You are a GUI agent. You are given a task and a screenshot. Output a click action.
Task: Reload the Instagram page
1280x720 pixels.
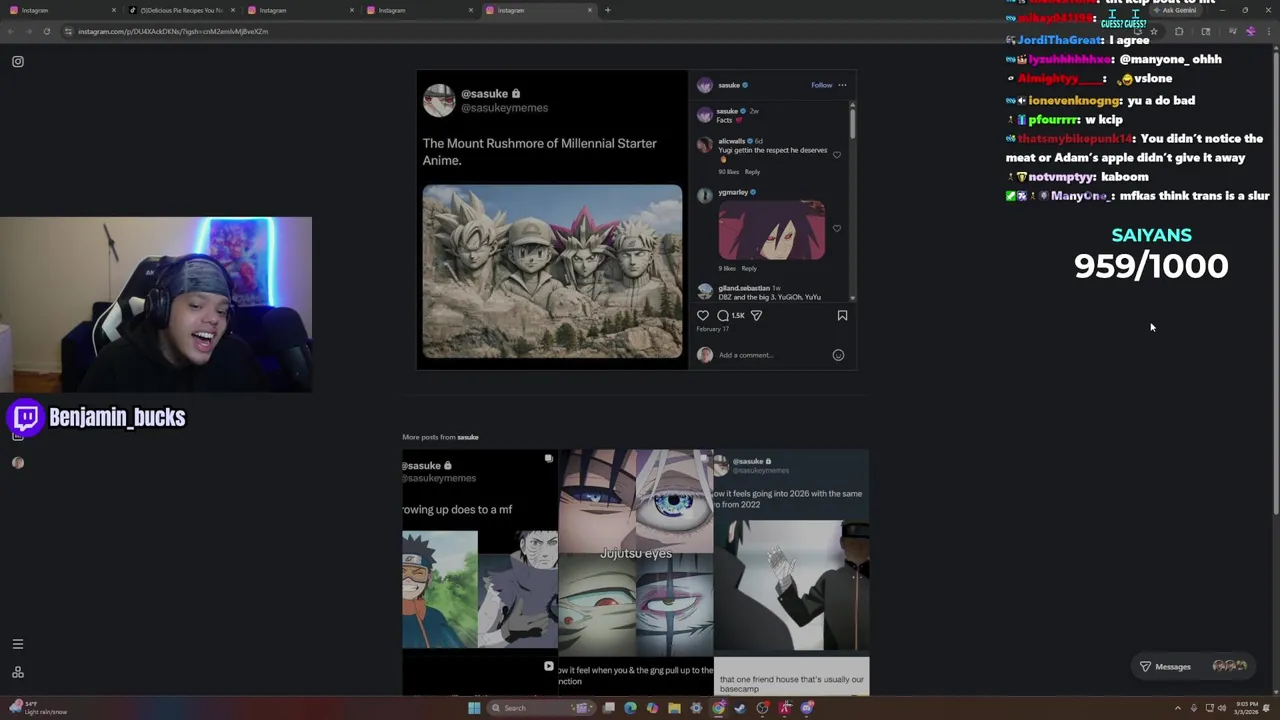(46, 31)
